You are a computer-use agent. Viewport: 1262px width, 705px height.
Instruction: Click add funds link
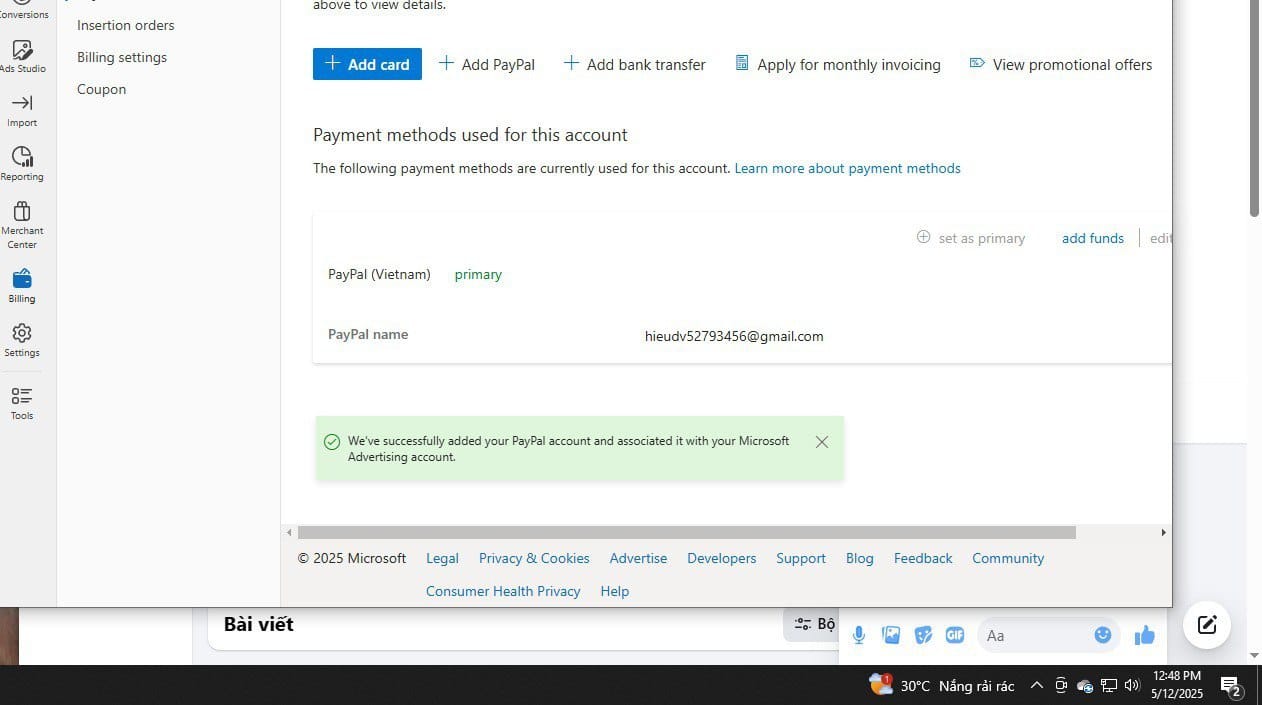click(1093, 238)
